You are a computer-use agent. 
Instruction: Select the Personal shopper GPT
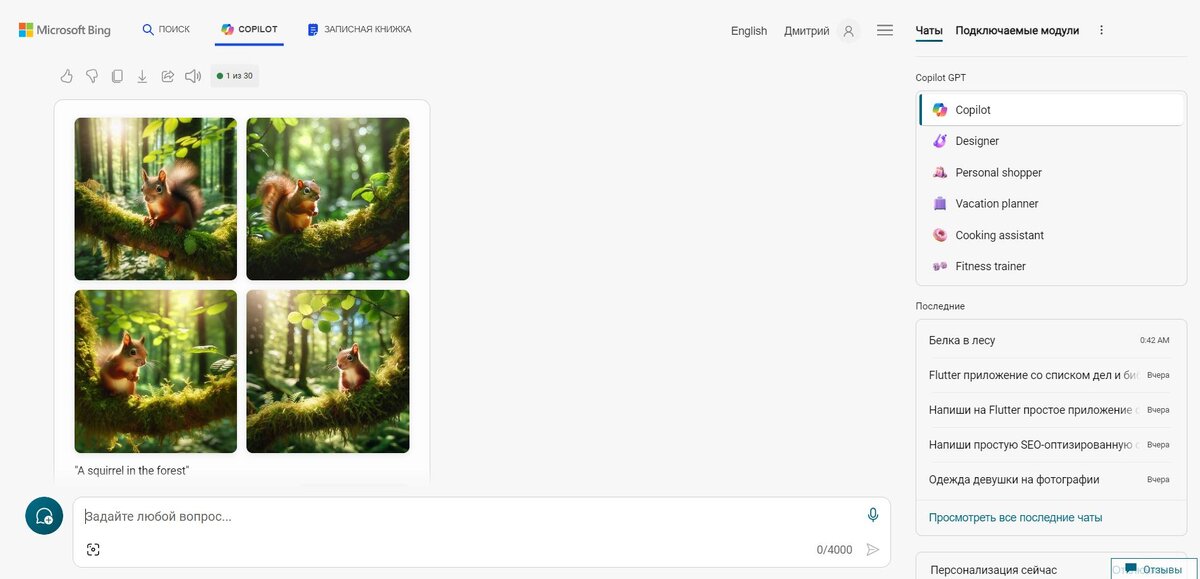tap(1052, 172)
